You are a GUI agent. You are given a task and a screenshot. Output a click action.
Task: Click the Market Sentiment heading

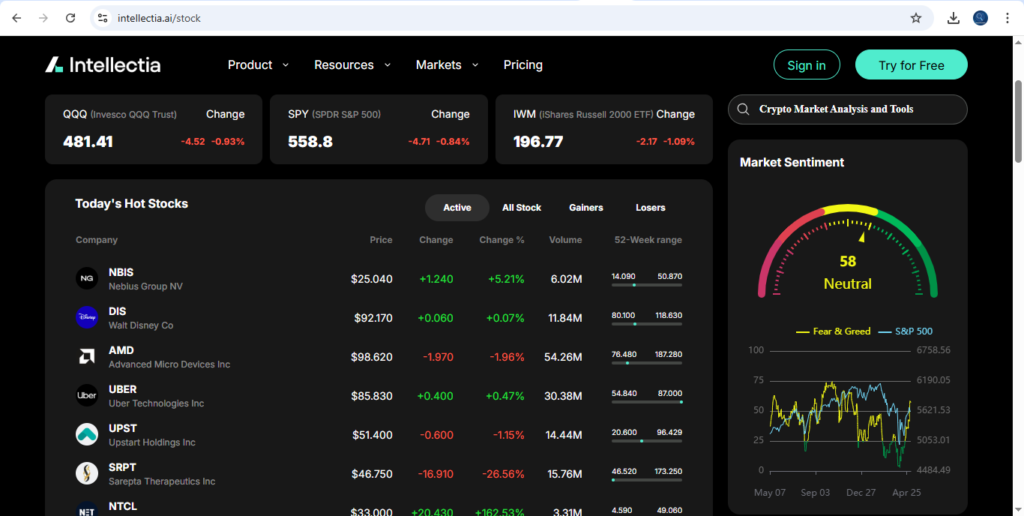[x=792, y=162]
